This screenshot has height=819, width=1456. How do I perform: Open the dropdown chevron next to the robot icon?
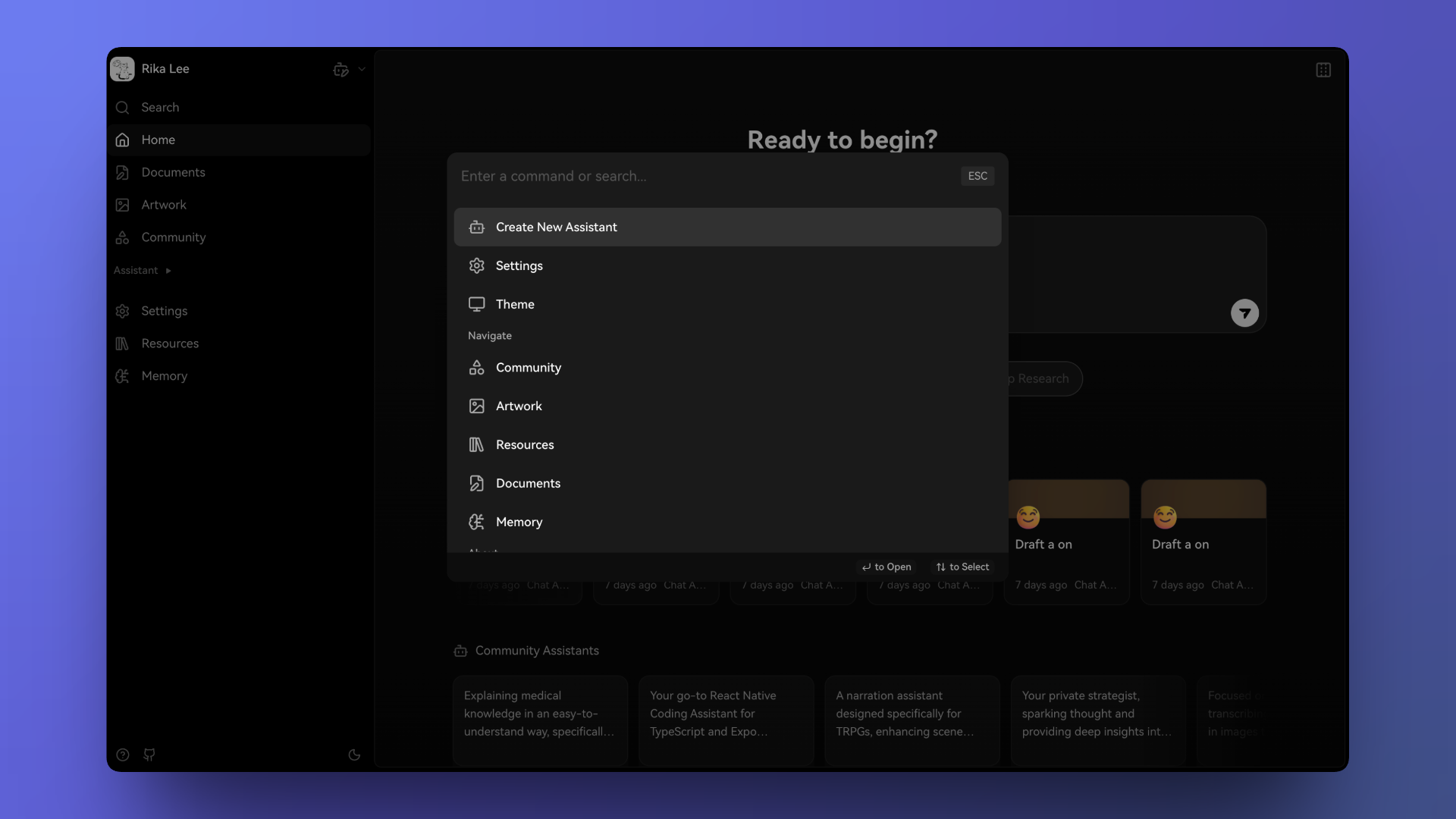(362, 69)
